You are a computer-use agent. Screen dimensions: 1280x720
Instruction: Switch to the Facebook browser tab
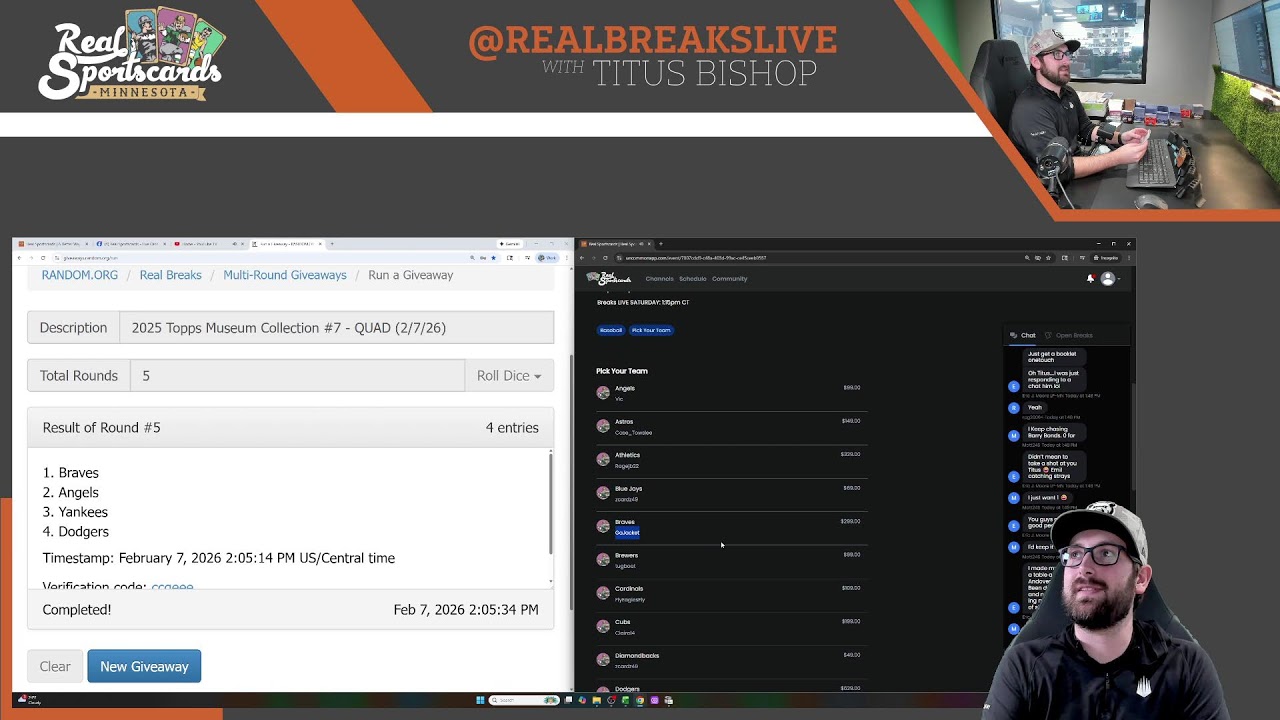tap(131, 244)
